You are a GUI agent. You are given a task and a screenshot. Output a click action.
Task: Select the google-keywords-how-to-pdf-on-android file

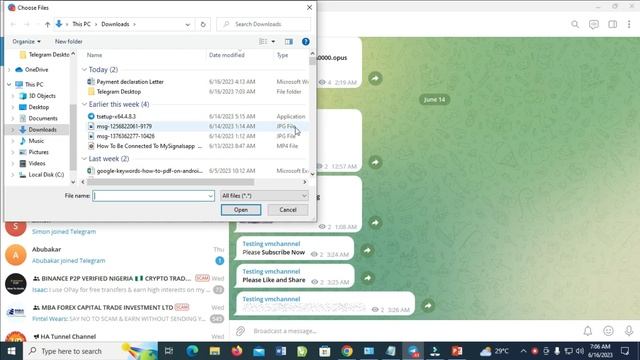(145, 171)
